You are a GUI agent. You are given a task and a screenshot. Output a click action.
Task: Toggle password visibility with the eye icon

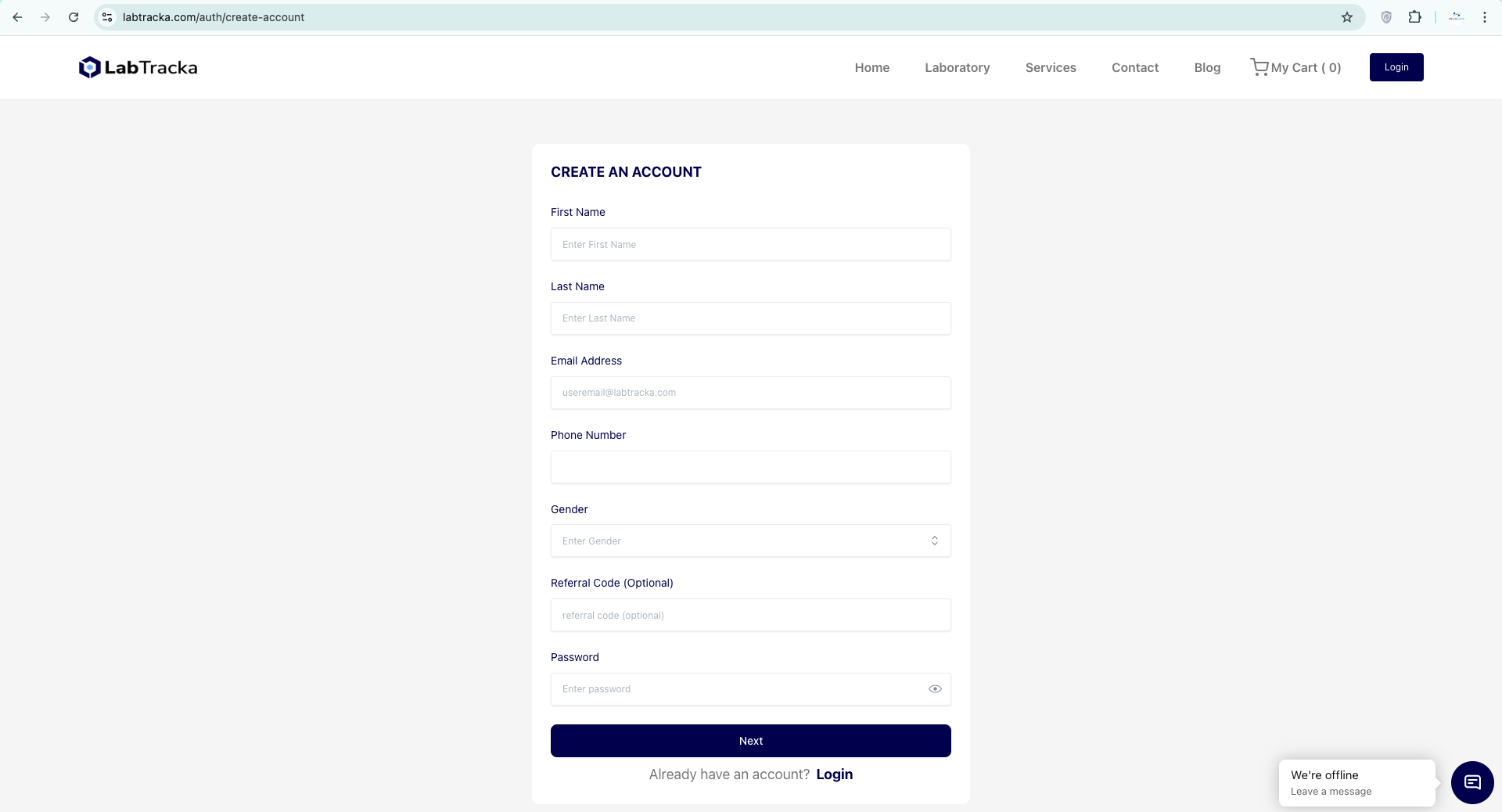tap(935, 689)
